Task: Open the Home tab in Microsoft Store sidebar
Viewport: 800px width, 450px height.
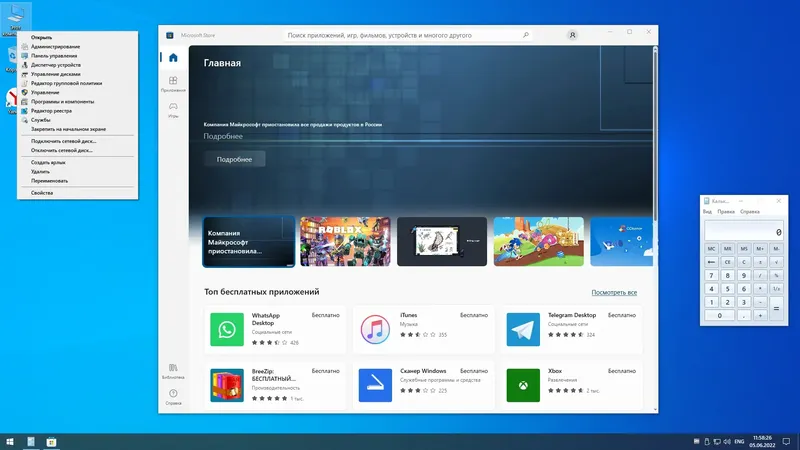Action: tap(173, 58)
